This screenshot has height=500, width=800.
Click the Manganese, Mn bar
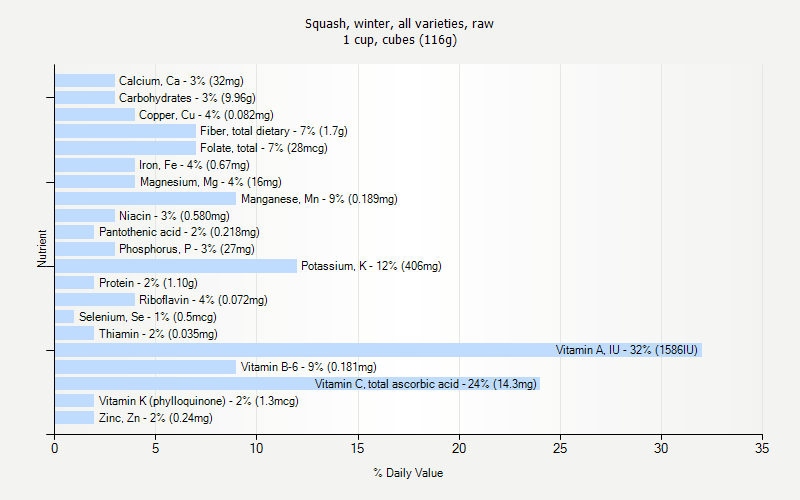tap(145, 199)
